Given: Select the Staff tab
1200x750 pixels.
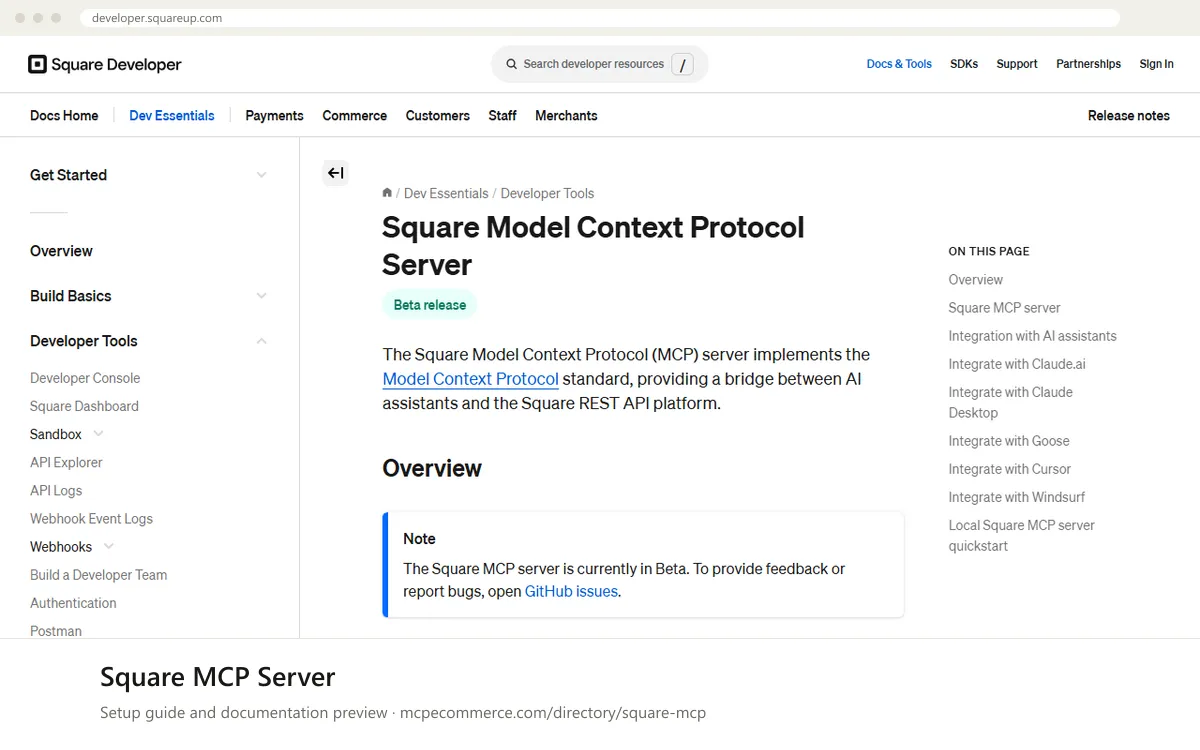Looking at the screenshot, I should coord(502,115).
